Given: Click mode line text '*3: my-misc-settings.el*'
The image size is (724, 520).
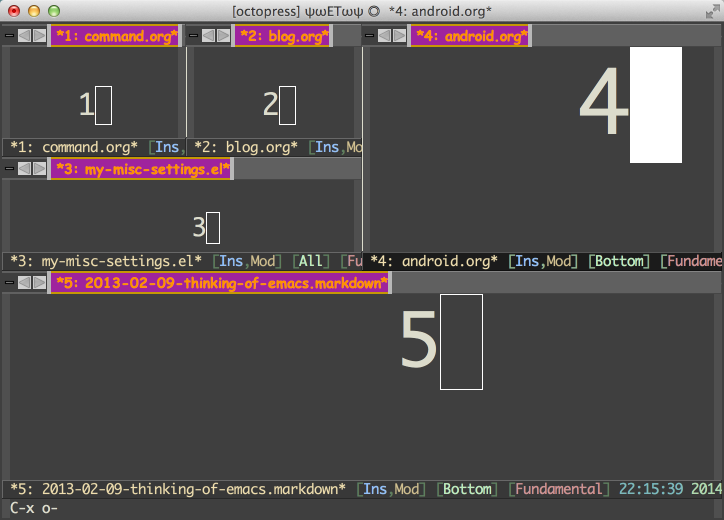Looking at the screenshot, I should [x=106, y=261].
